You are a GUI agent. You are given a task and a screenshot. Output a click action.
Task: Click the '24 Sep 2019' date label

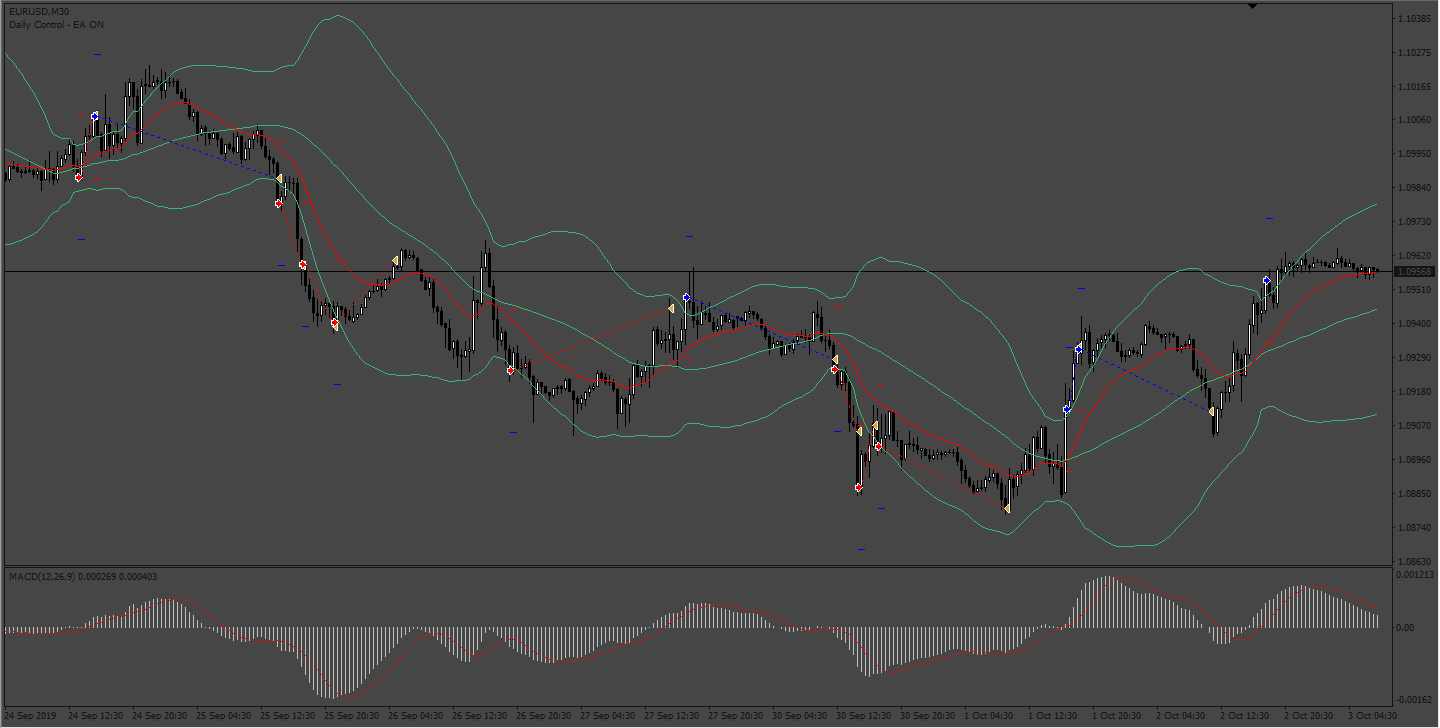pyautogui.click(x=31, y=716)
